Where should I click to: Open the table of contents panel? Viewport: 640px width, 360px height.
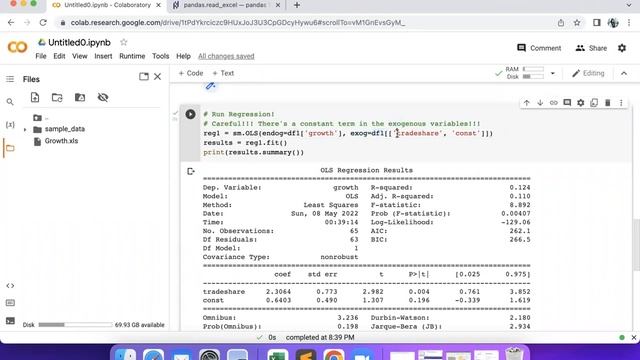[10, 79]
